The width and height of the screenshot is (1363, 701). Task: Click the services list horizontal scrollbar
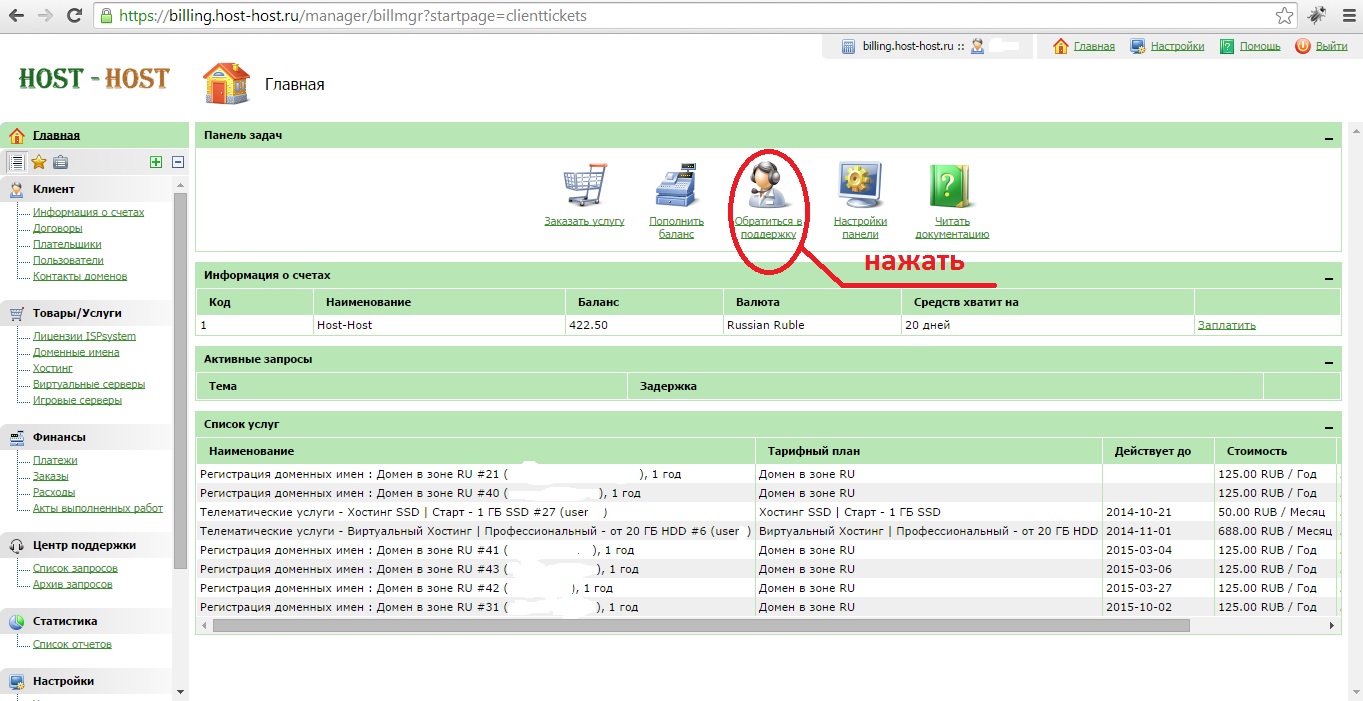[700, 626]
